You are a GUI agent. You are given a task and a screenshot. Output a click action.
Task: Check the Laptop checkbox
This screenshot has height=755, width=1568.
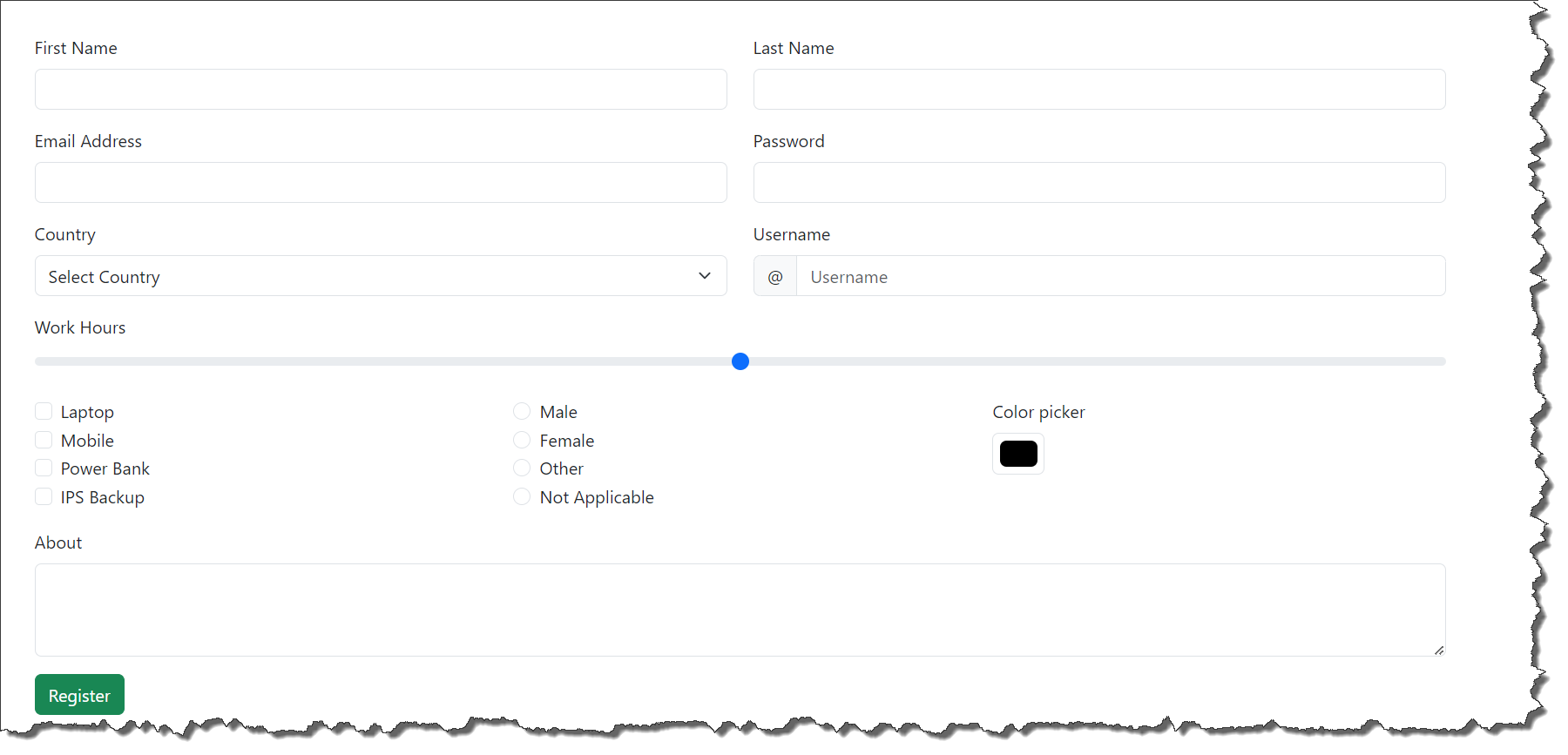[x=44, y=411]
